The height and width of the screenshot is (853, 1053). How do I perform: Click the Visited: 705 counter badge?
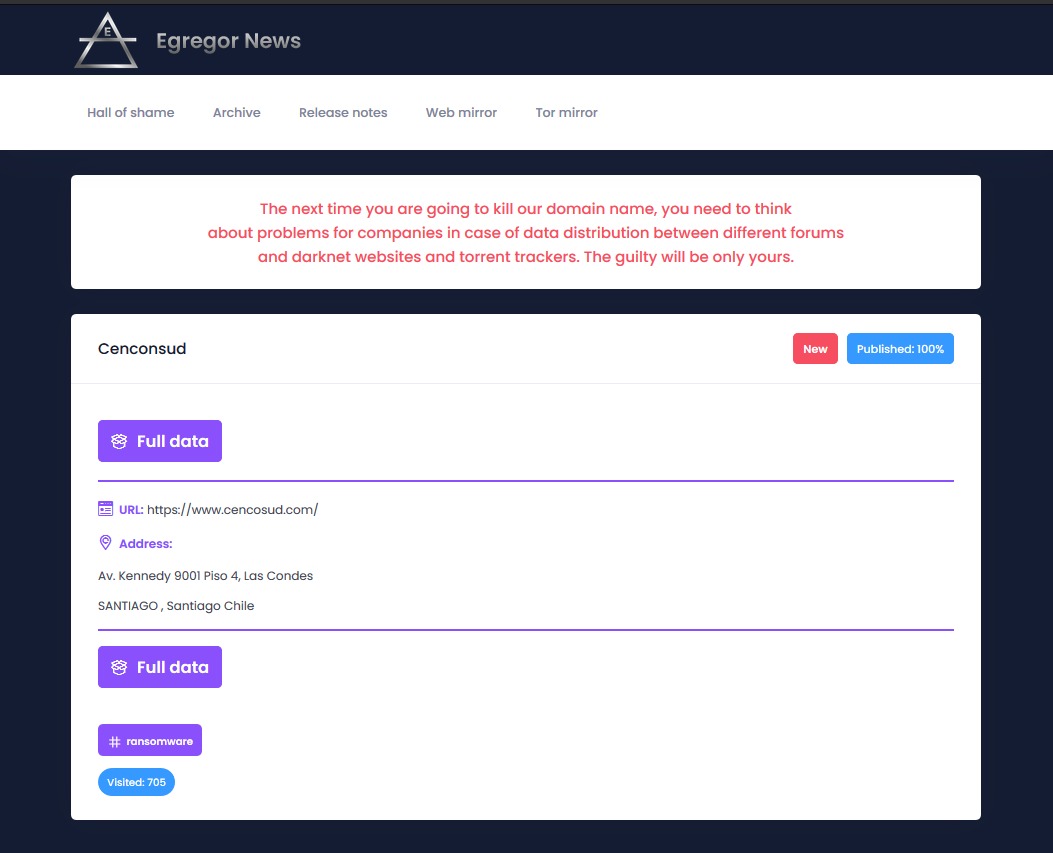coord(136,782)
